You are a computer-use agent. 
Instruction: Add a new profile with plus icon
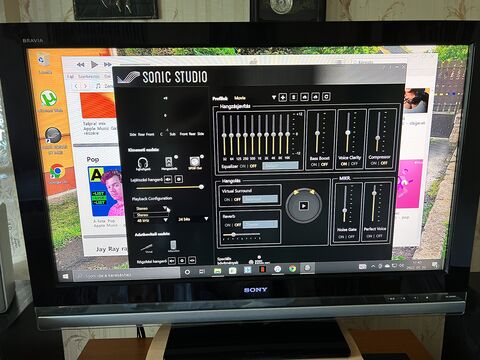coord(283,97)
